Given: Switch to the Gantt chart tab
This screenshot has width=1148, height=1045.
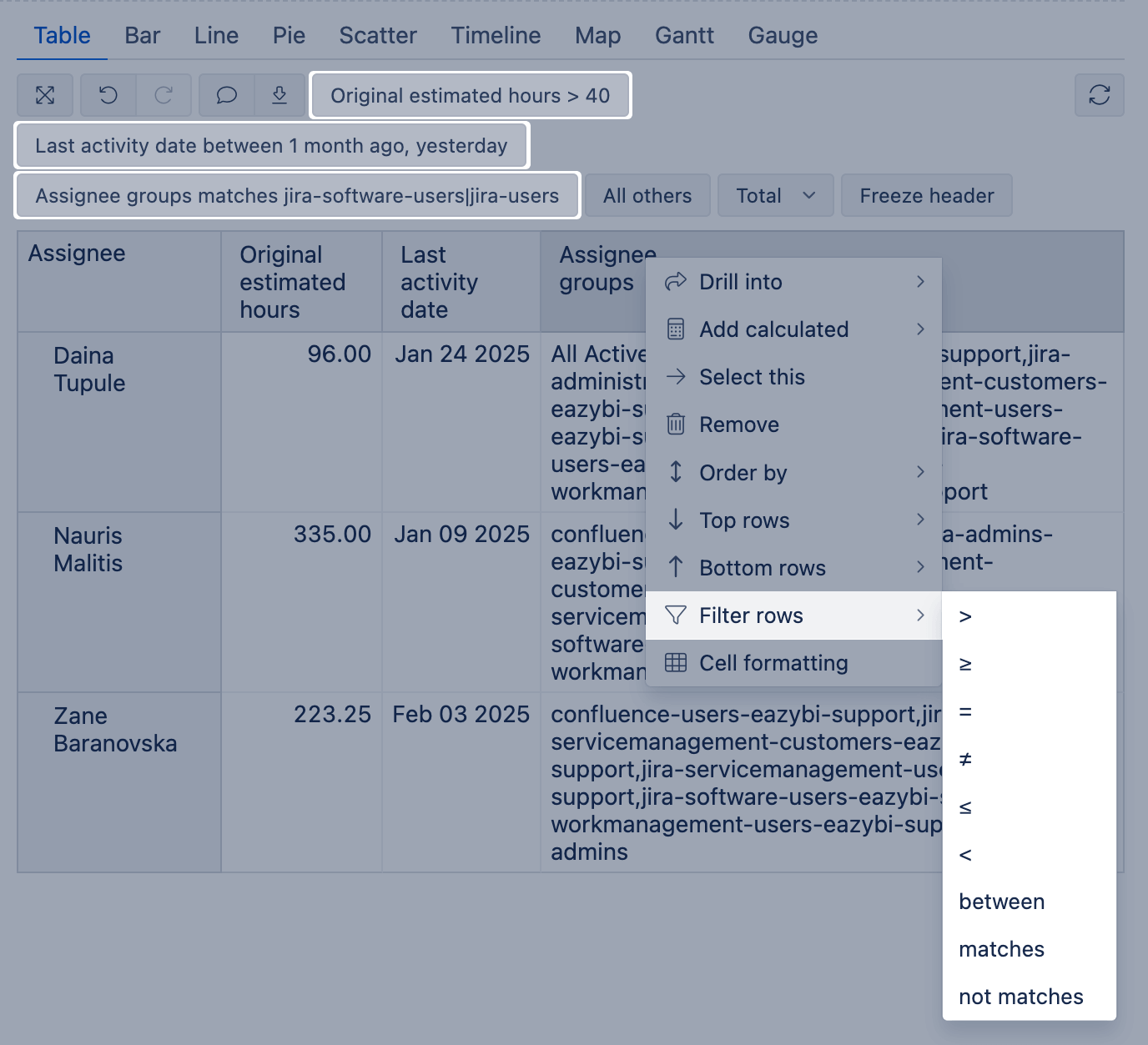Looking at the screenshot, I should click(684, 35).
